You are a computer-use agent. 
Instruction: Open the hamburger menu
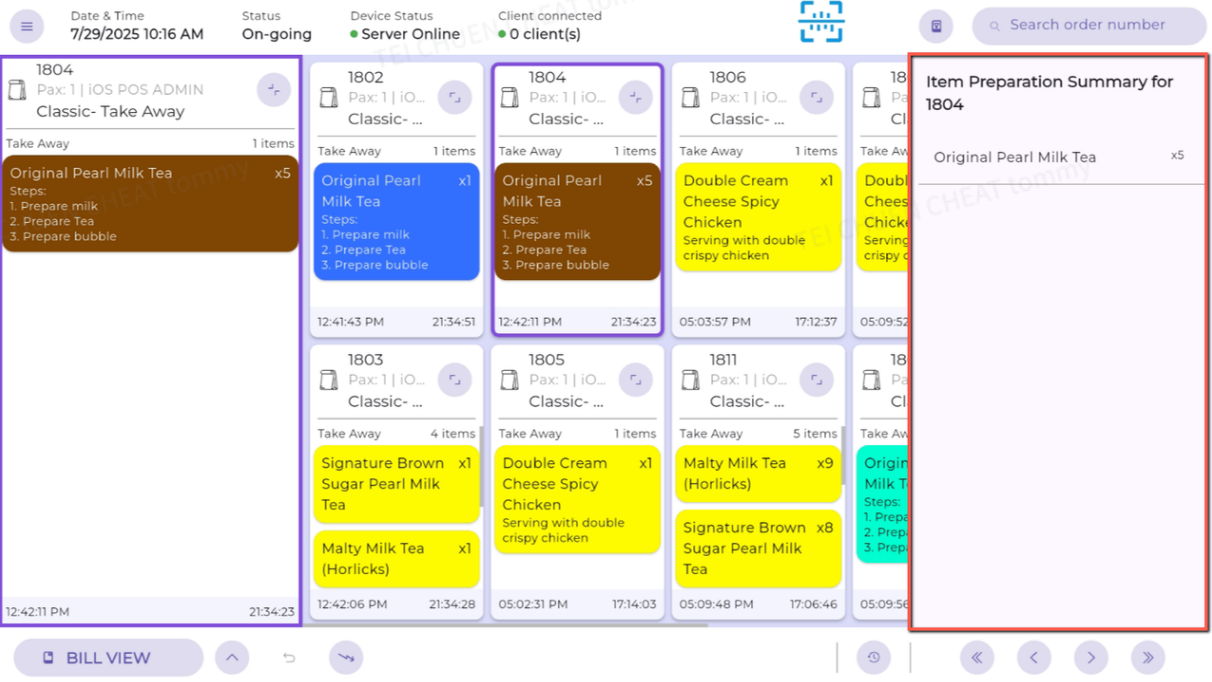(x=27, y=26)
